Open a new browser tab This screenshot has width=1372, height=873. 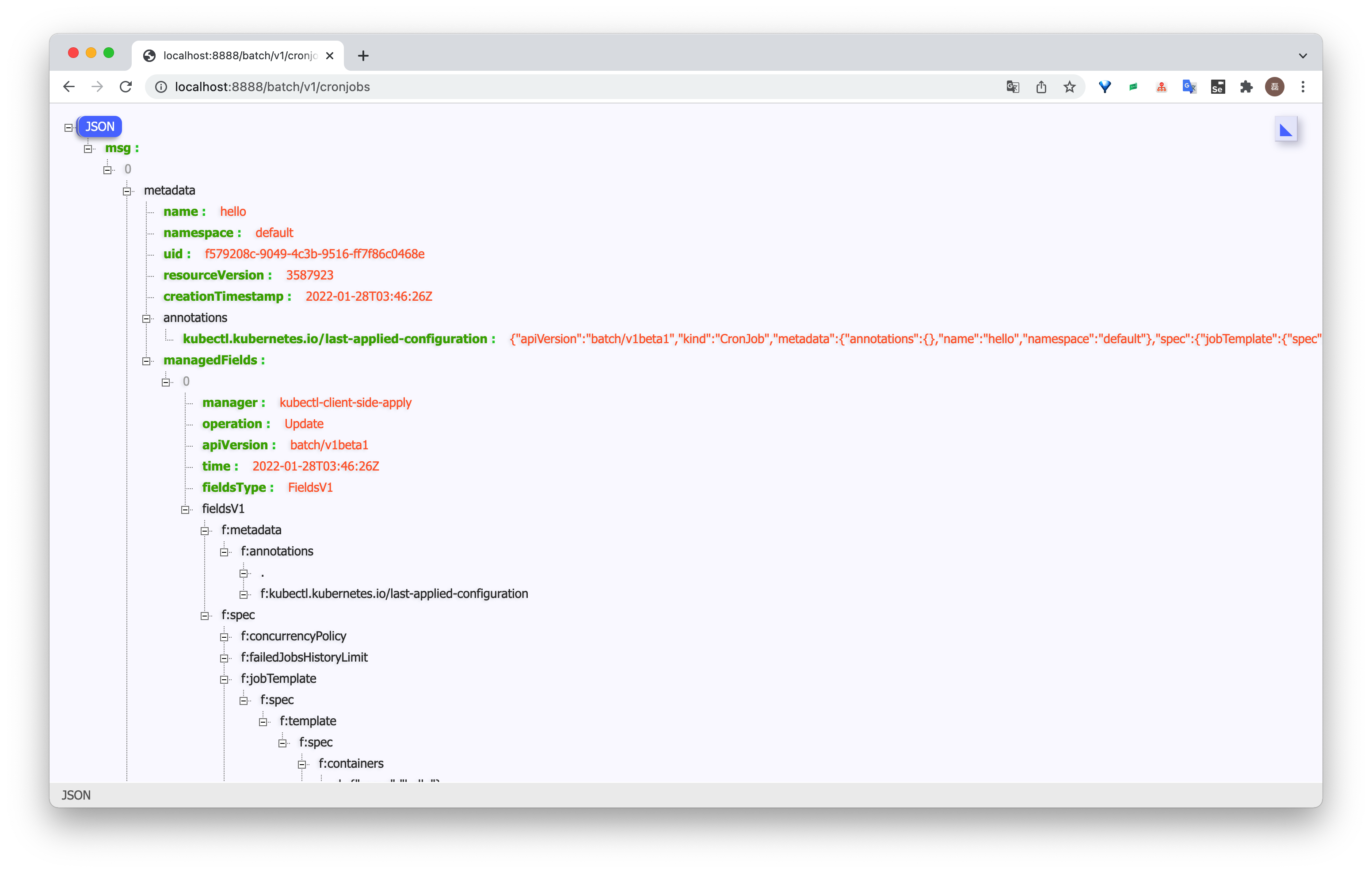363,55
